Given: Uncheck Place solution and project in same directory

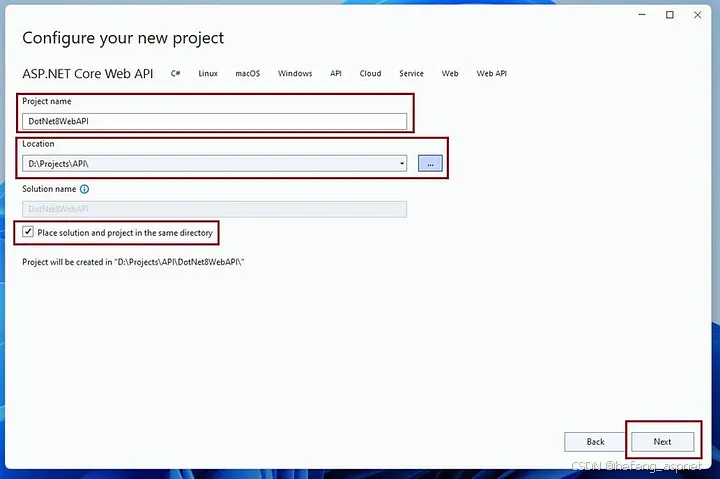Looking at the screenshot, I should click(28, 232).
